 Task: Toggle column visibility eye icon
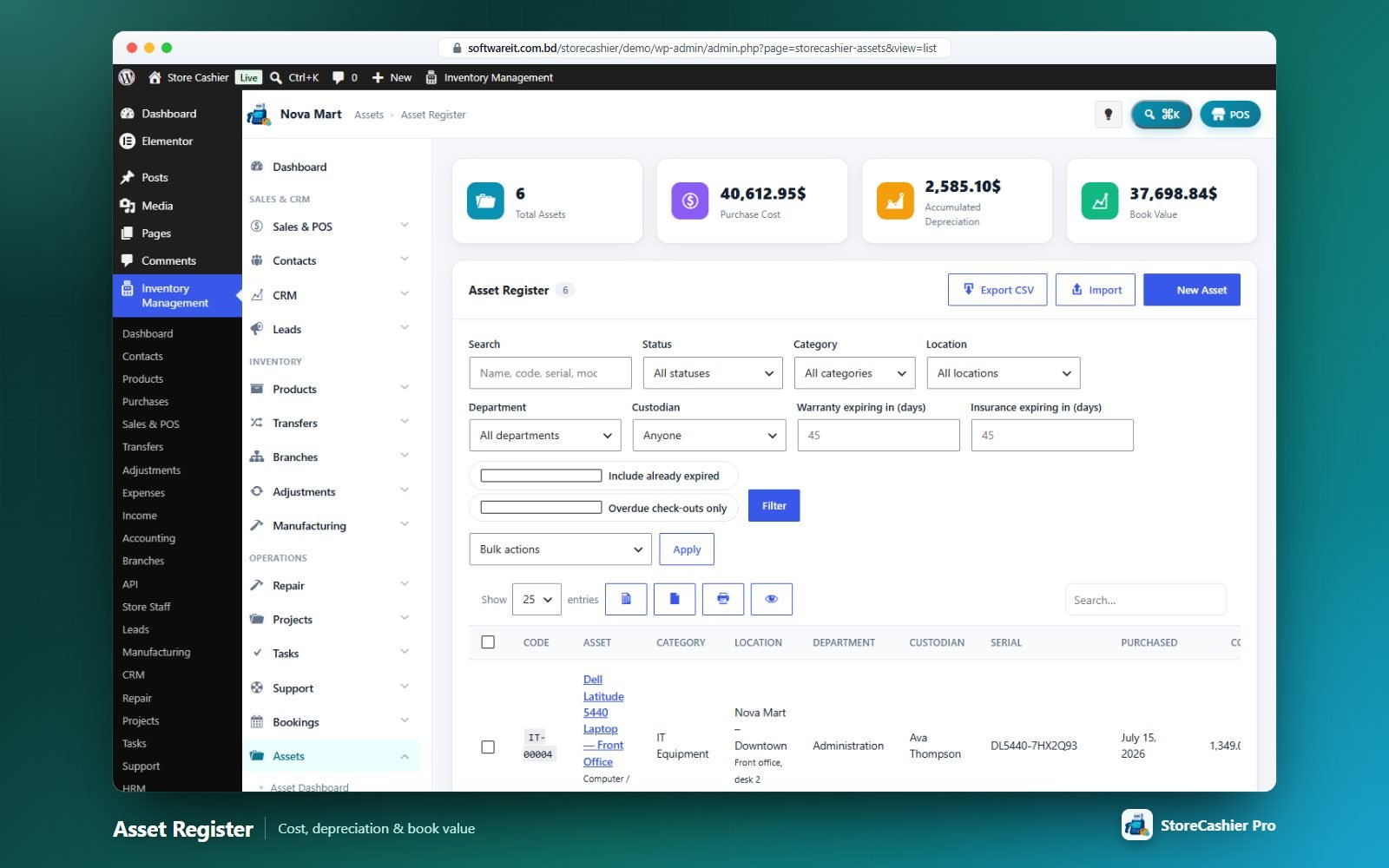(x=772, y=599)
